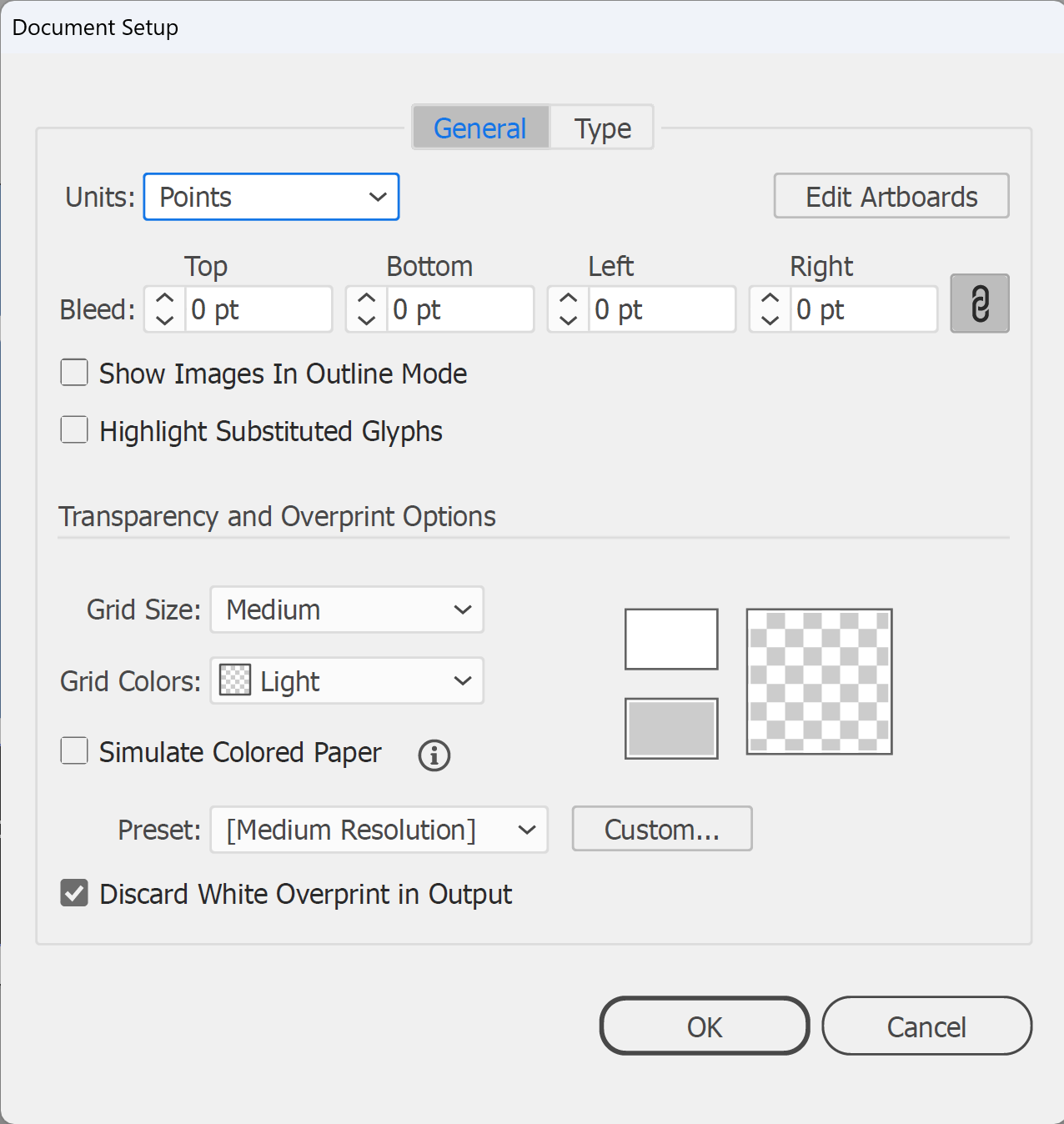
Task: Pick the white grid color swatch
Action: 671,639
